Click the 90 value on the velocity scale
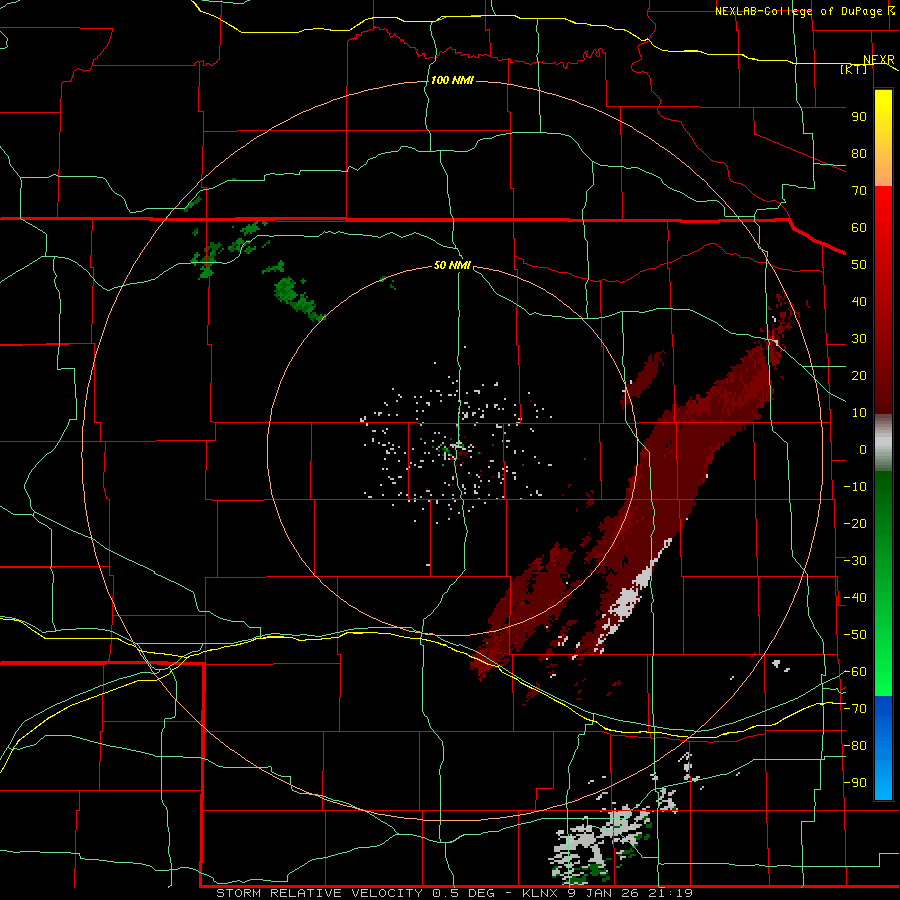This screenshot has height=900, width=900. (859, 117)
